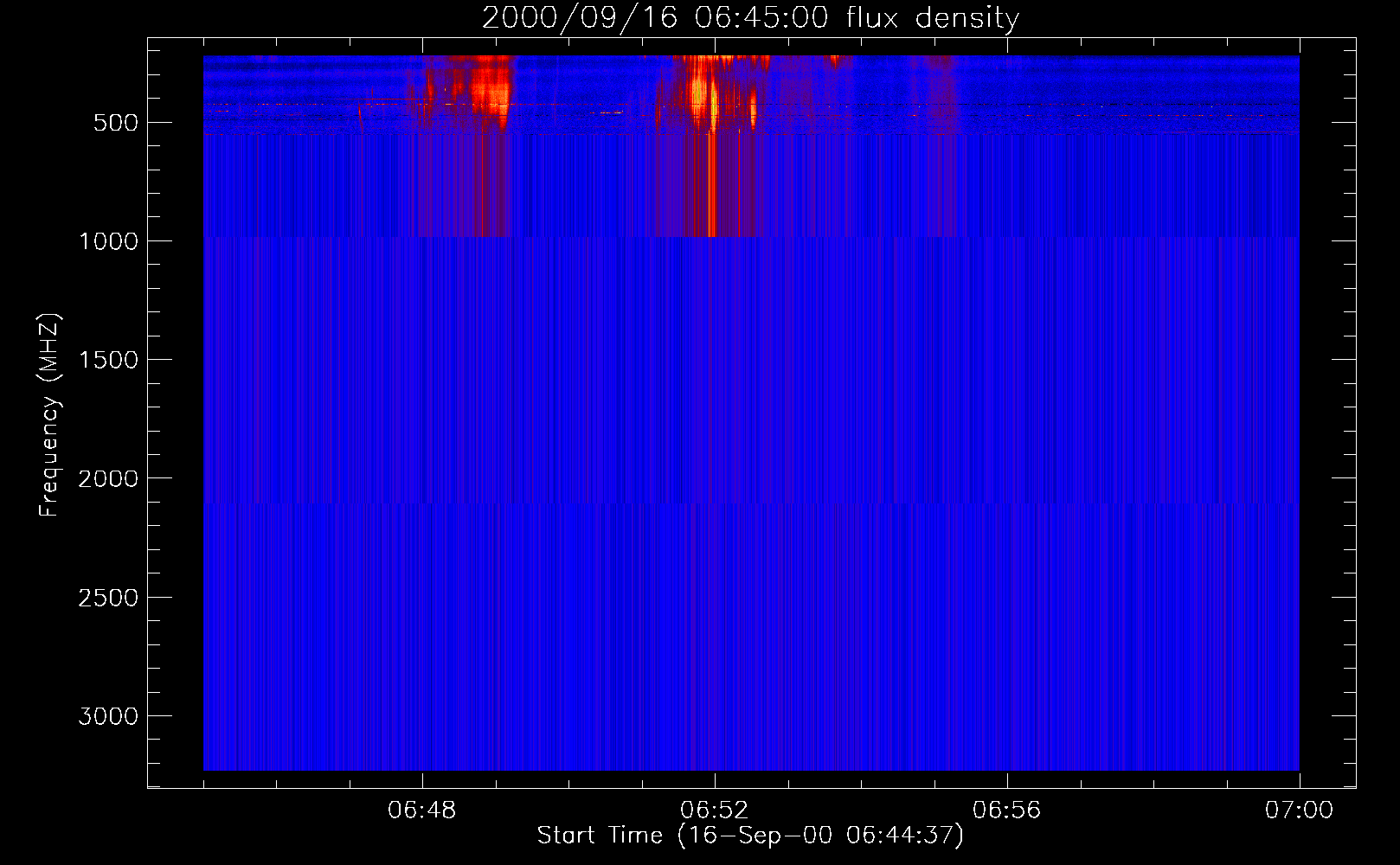1400x865 pixels.
Task: Select the 3000 frequency tick label
Action: [x=108, y=716]
